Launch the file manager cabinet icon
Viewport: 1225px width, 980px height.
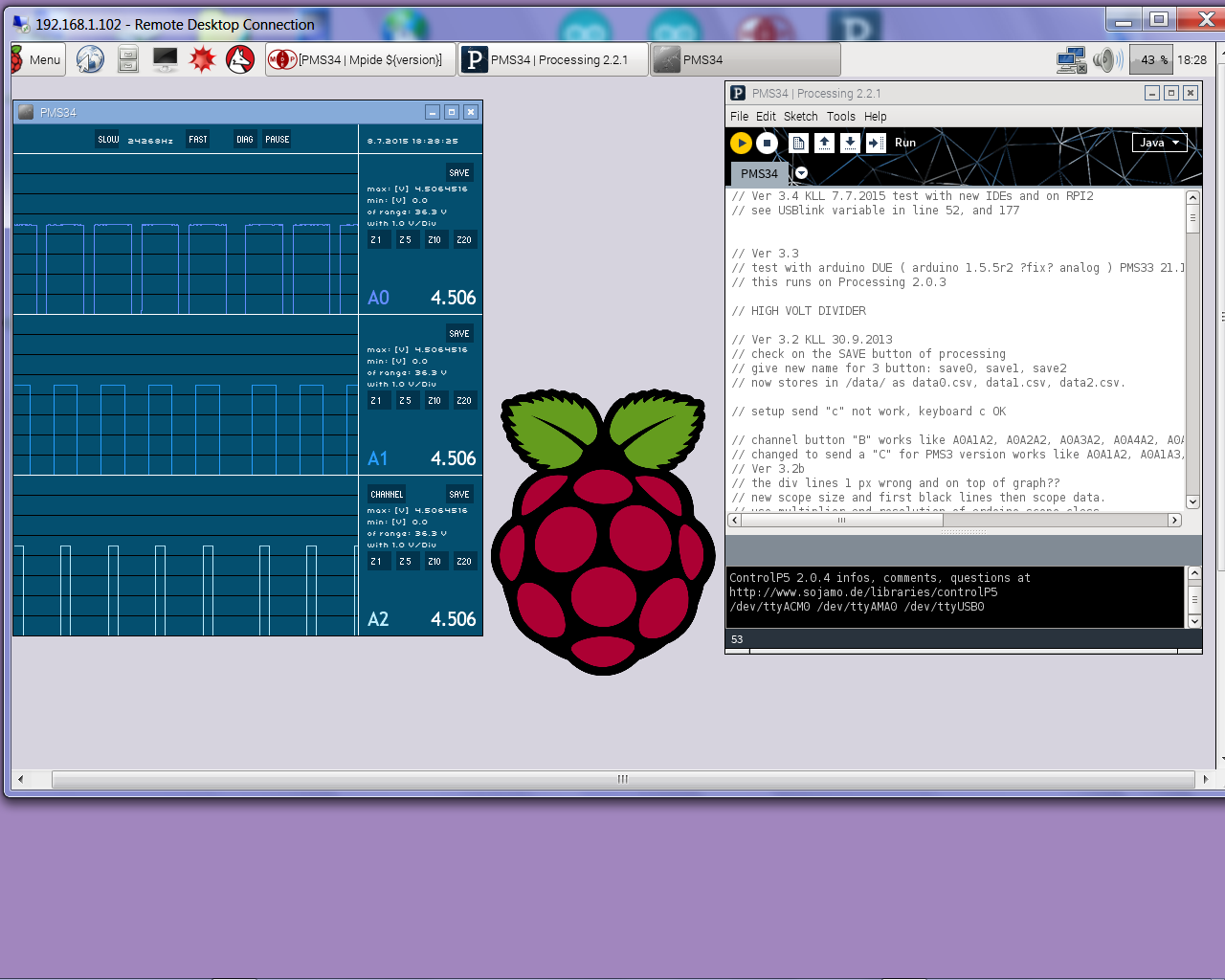point(128,59)
